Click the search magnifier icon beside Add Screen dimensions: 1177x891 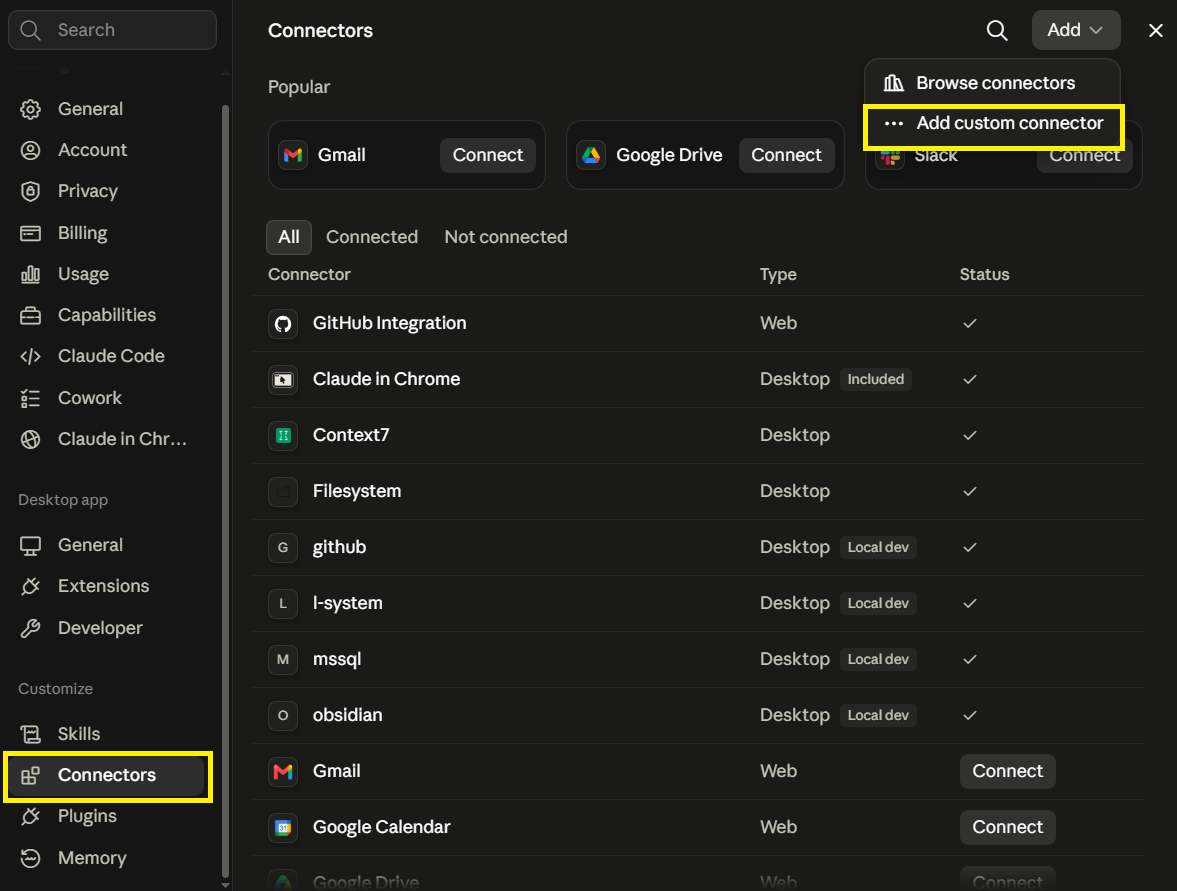point(997,30)
